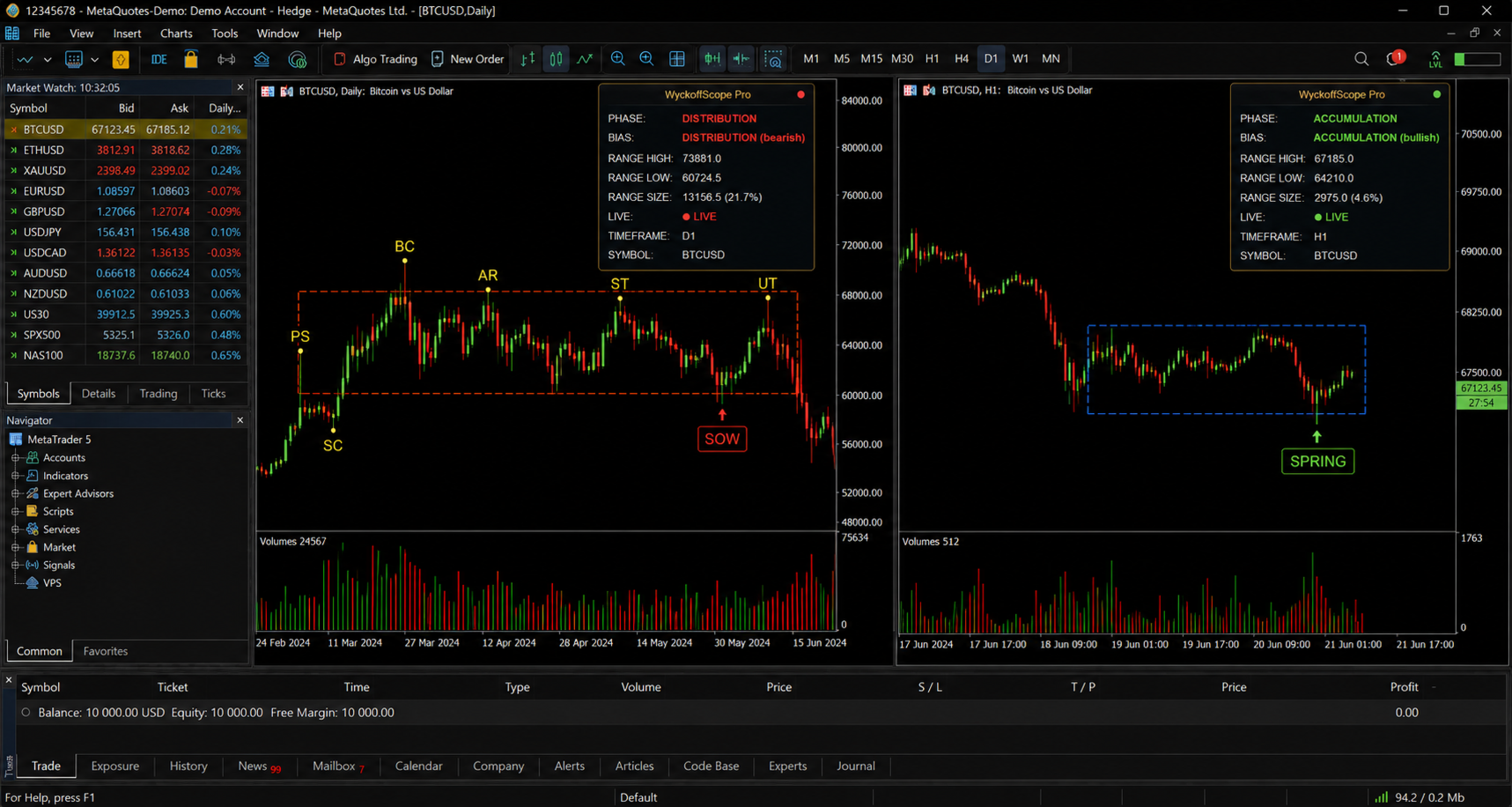This screenshot has height=807, width=1512.
Task: Open the notifications bell with red badge
Action: (x=1395, y=59)
